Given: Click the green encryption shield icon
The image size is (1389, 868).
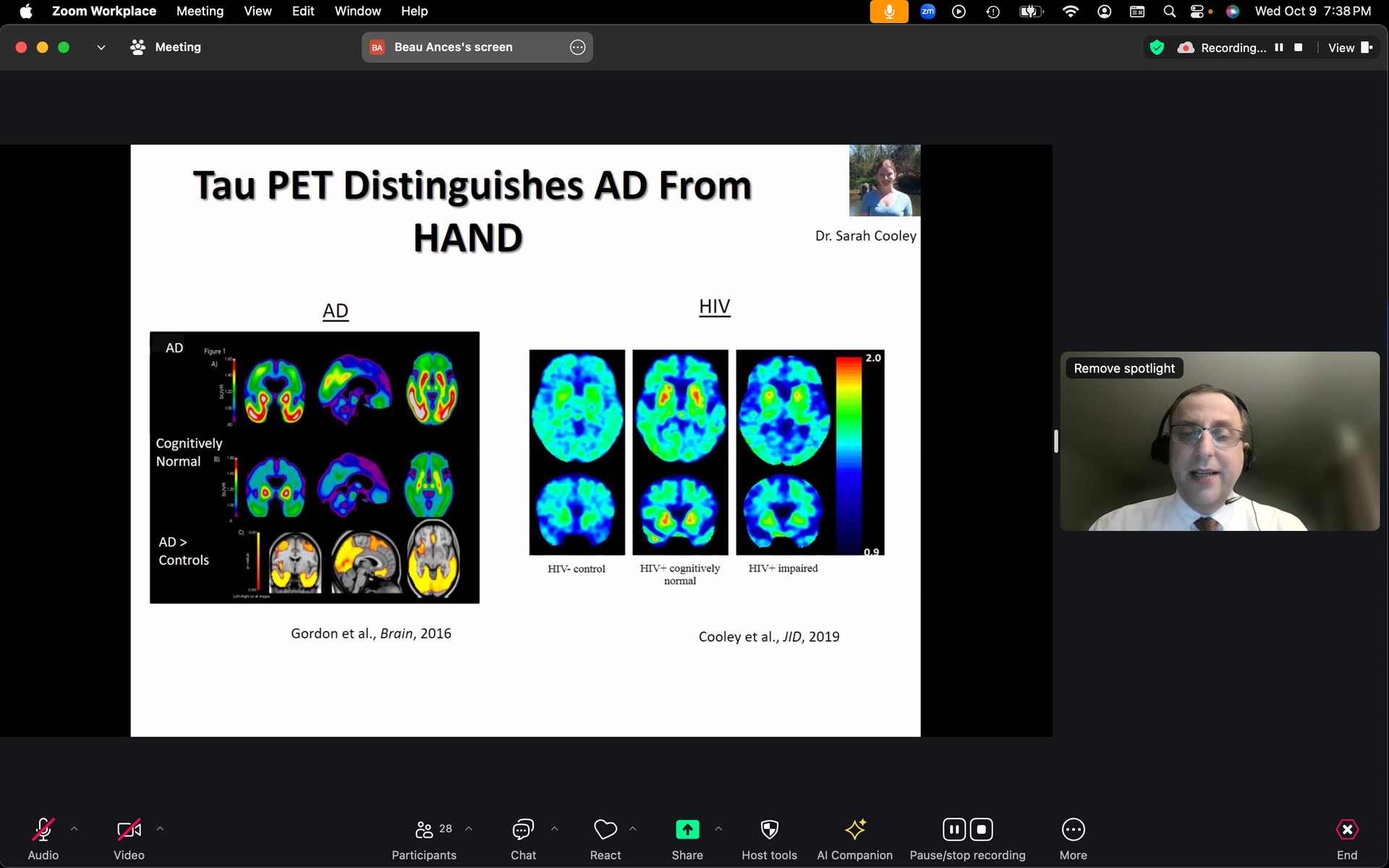Looking at the screenshot, I should click(x=1157, y=48).
